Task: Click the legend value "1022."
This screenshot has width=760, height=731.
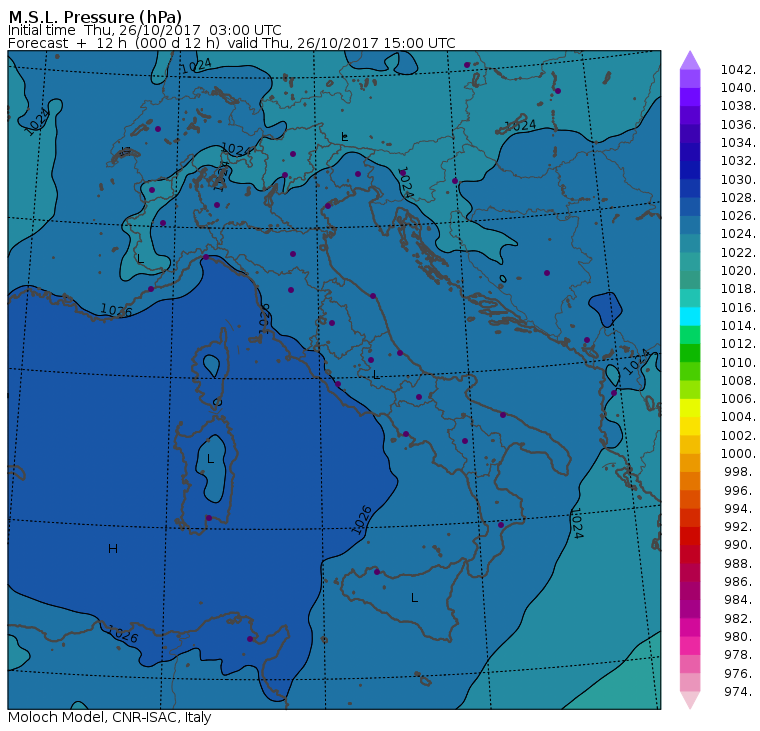Action: coord(738,253)
